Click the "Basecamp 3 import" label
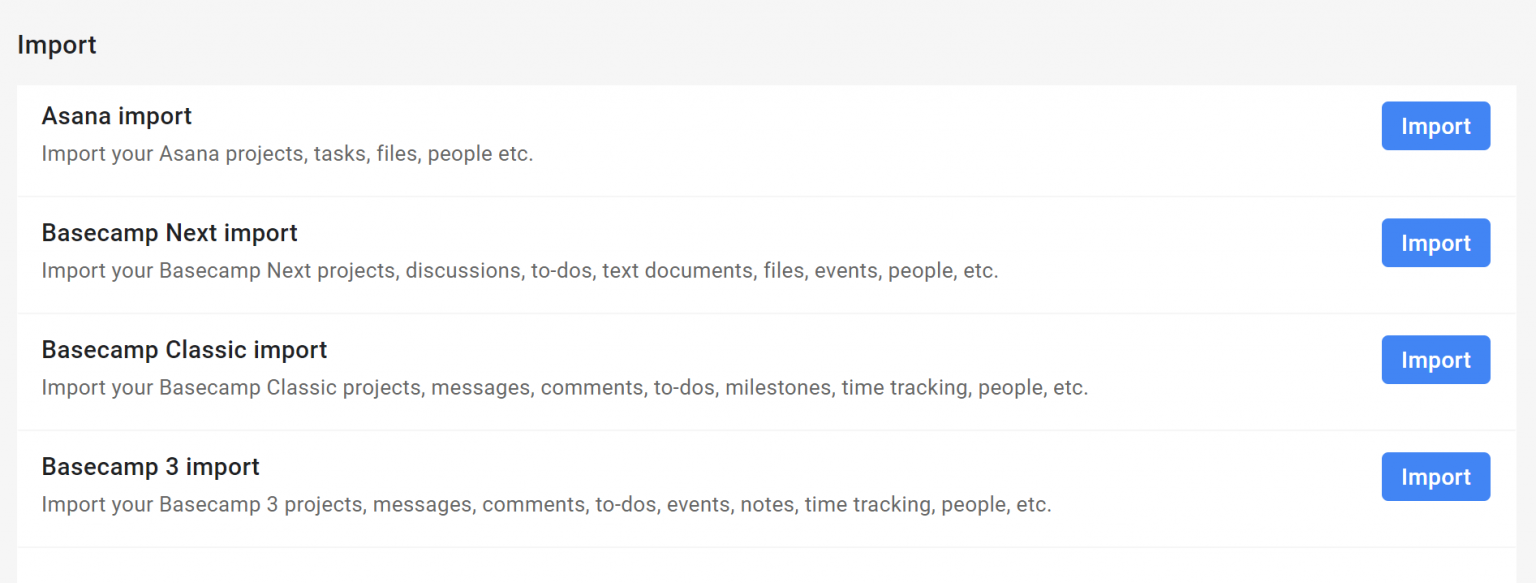Image resolution: width=1536 pixels, height=583 pixels. pos(150,466)
